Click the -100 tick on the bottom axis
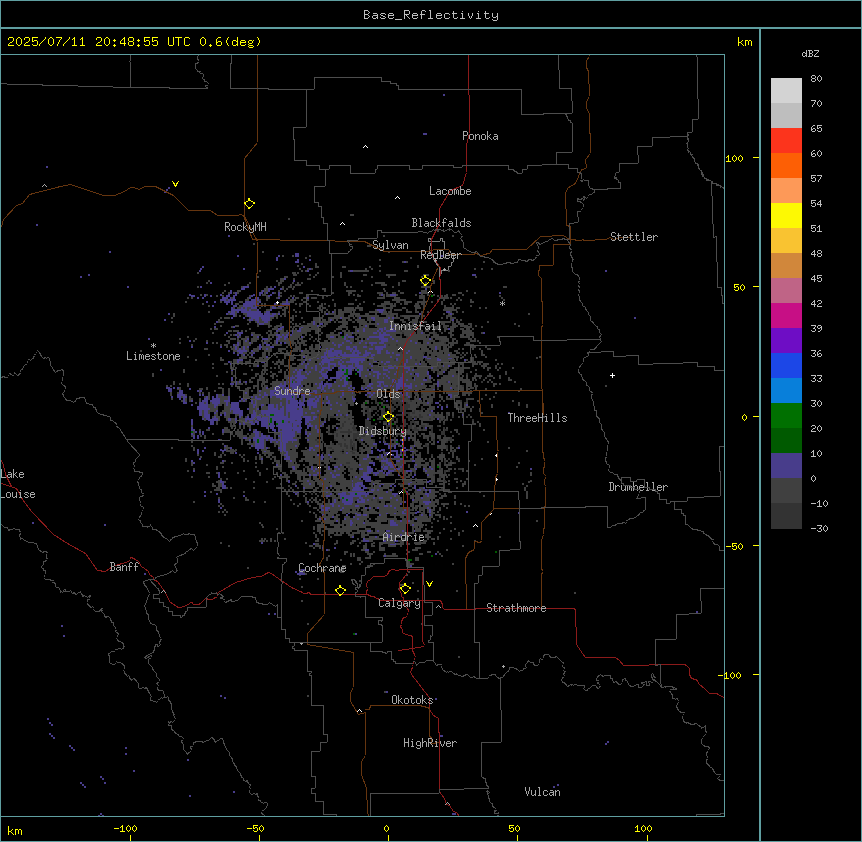862x842 pixels. click(x=125, y=828)
